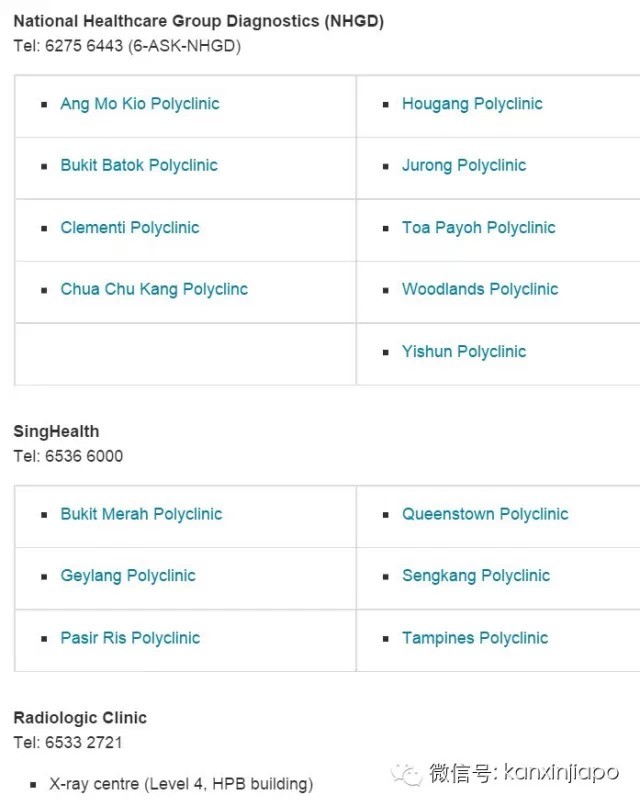640x806 pixels.
Task: Click the WeChat logo icon in watermark
Action: click(x=407, y=772)
